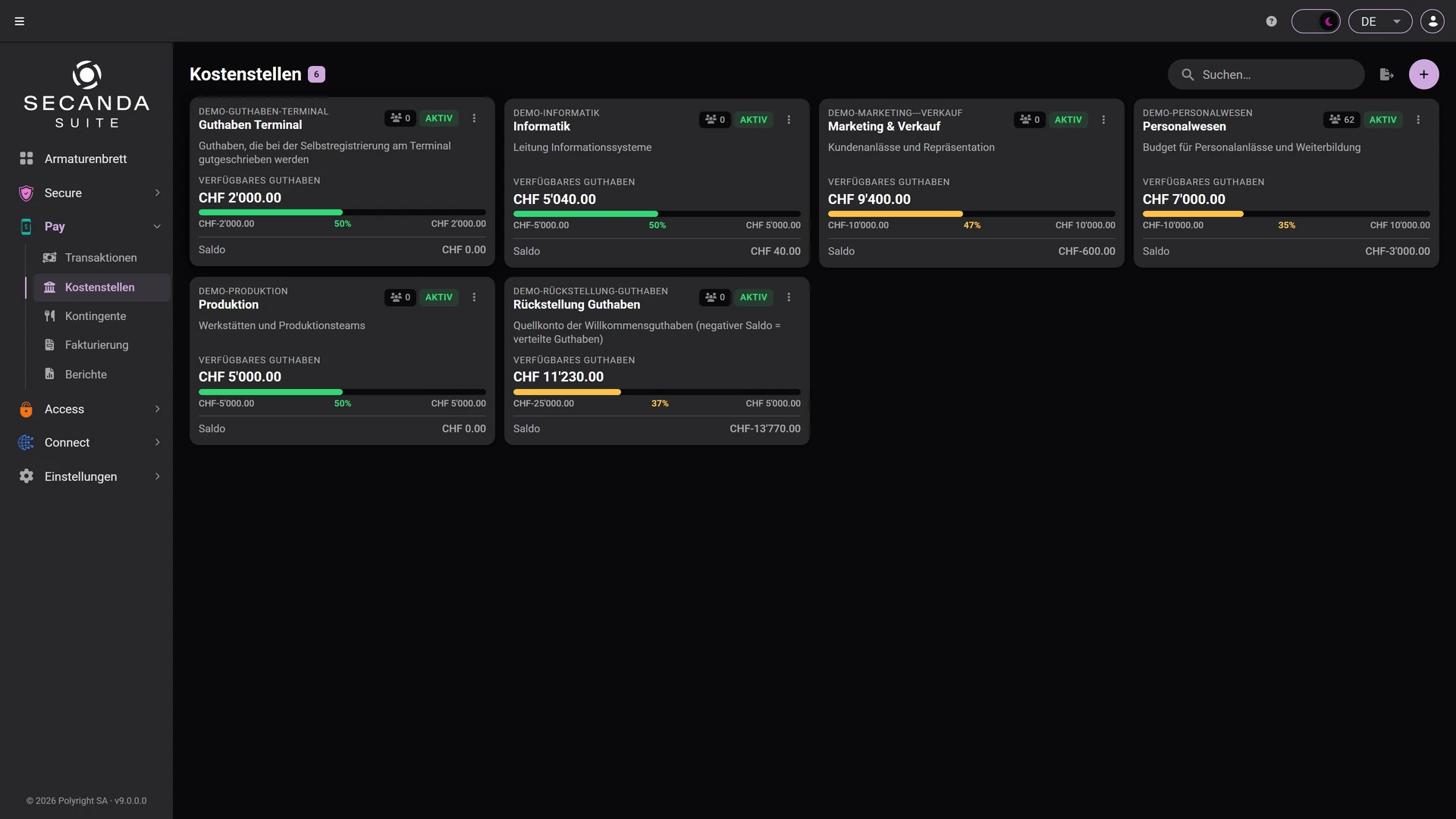Screen dimensions: 1456x819
Task: Open three-dot menu on Informatik card
Action: click(789, 120)
